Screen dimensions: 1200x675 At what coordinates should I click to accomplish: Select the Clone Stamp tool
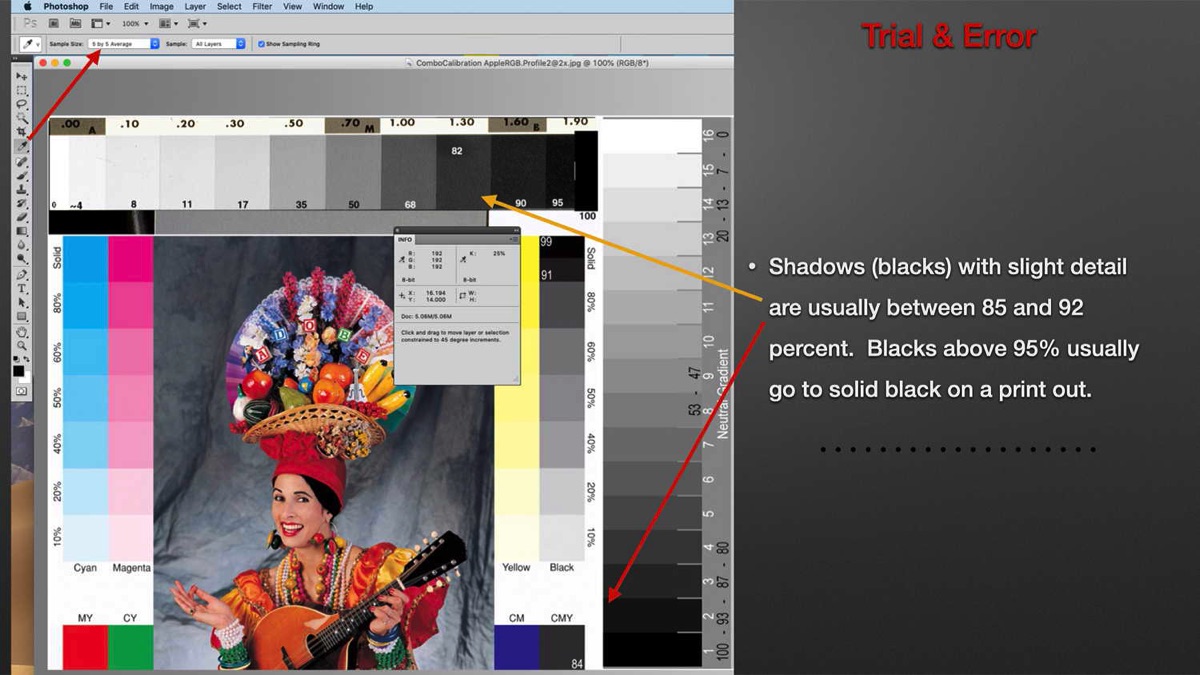click(21, 189)
